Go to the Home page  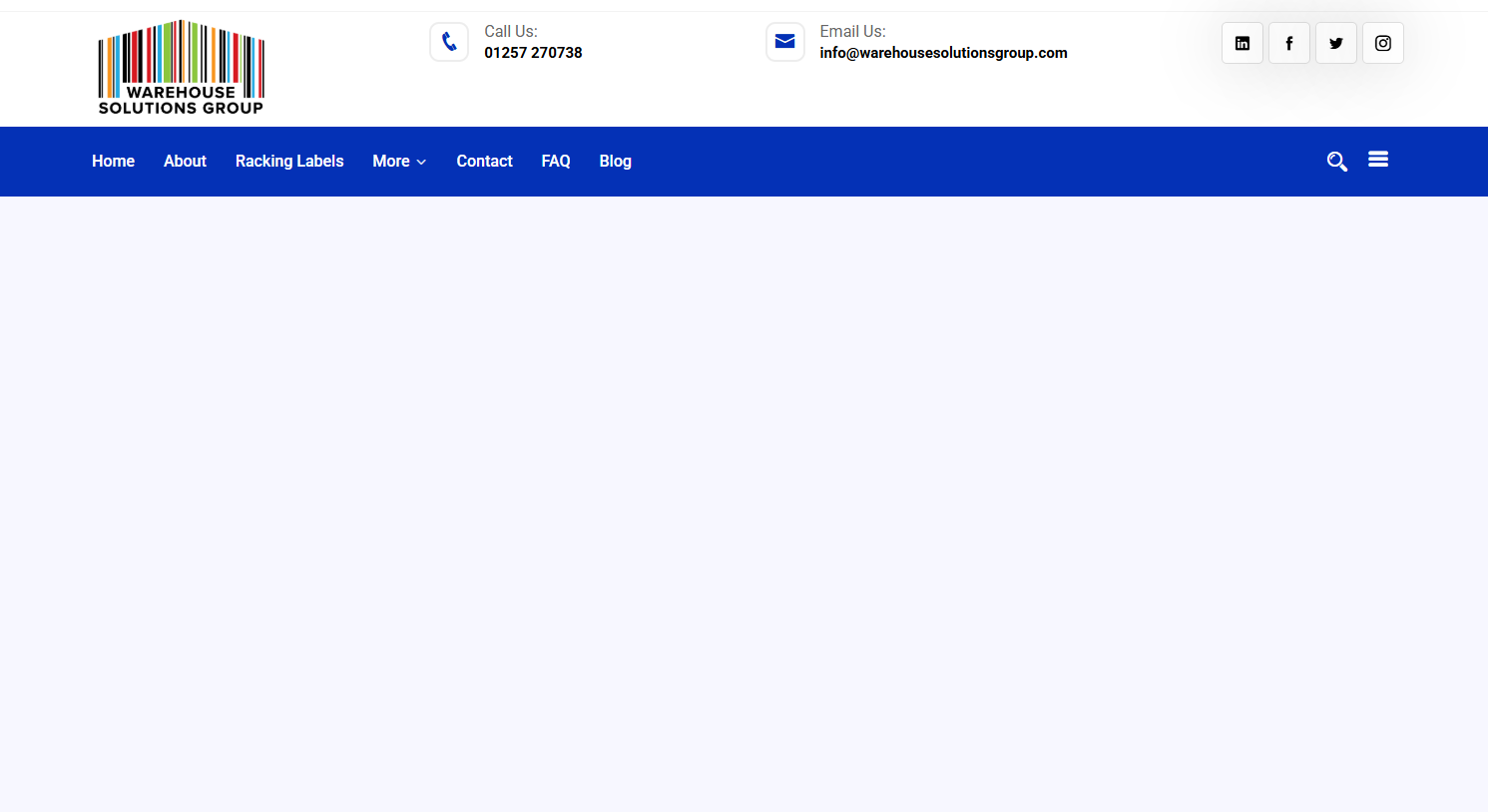tap(113, 162)
